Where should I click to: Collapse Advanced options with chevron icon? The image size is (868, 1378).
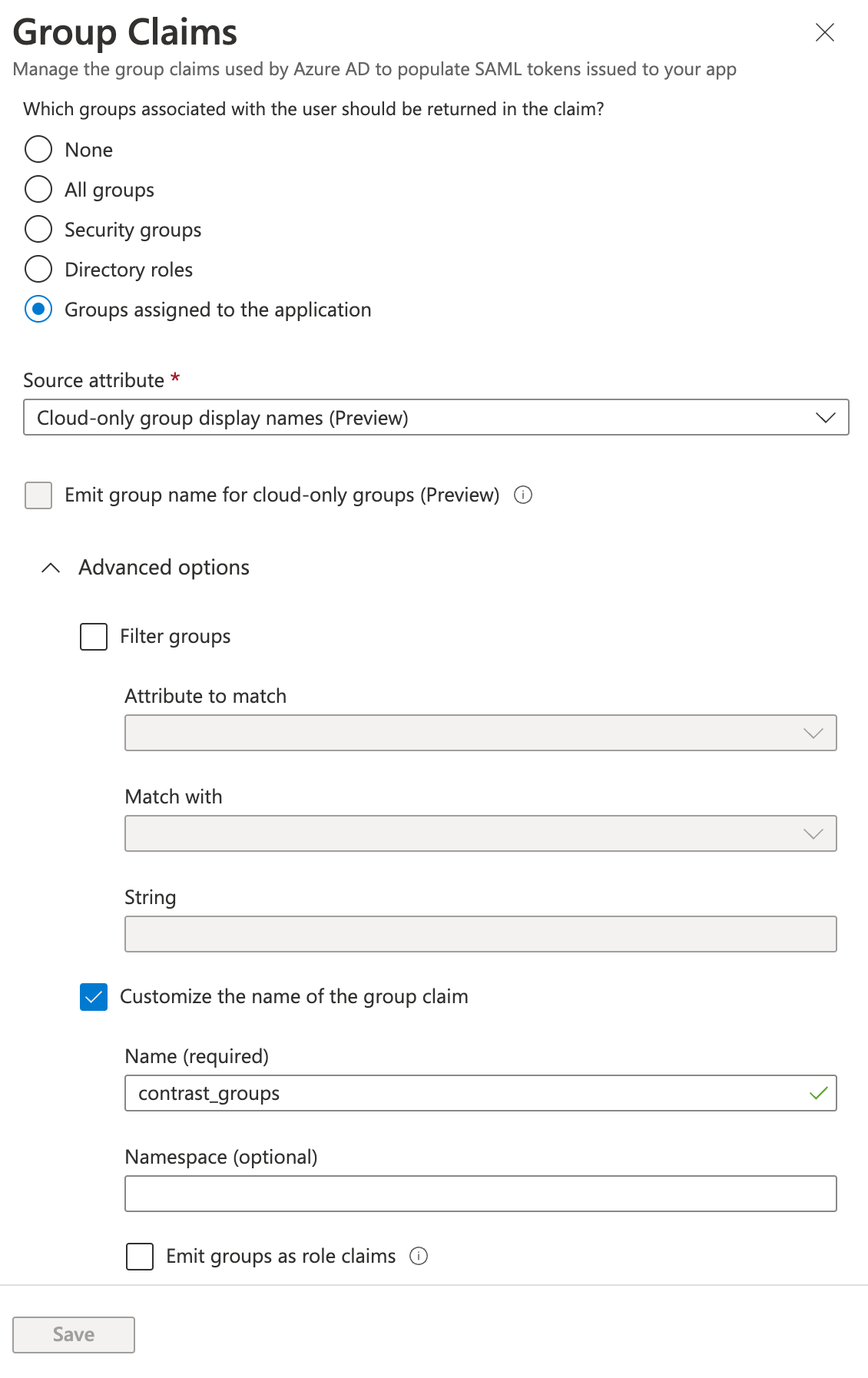(51, 568)
